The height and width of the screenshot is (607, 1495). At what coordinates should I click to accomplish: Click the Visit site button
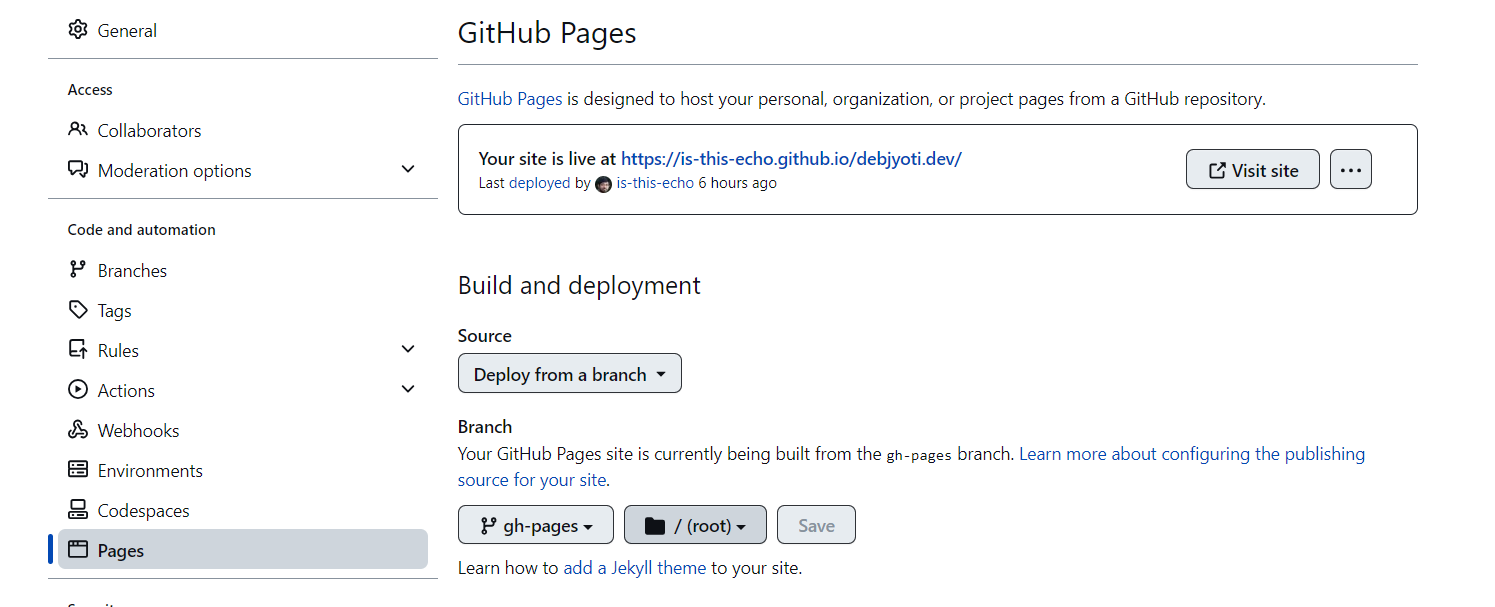[x=1253, y=170]
